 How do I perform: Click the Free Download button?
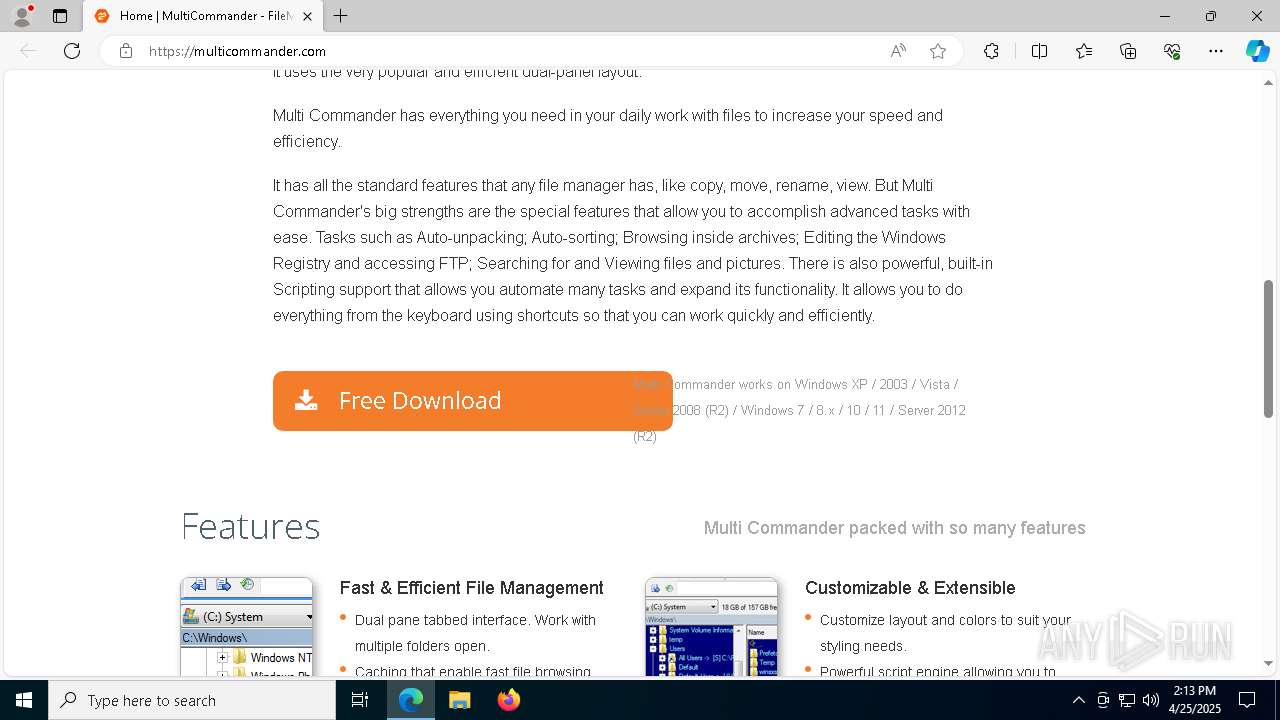click(x=472, y=401)
